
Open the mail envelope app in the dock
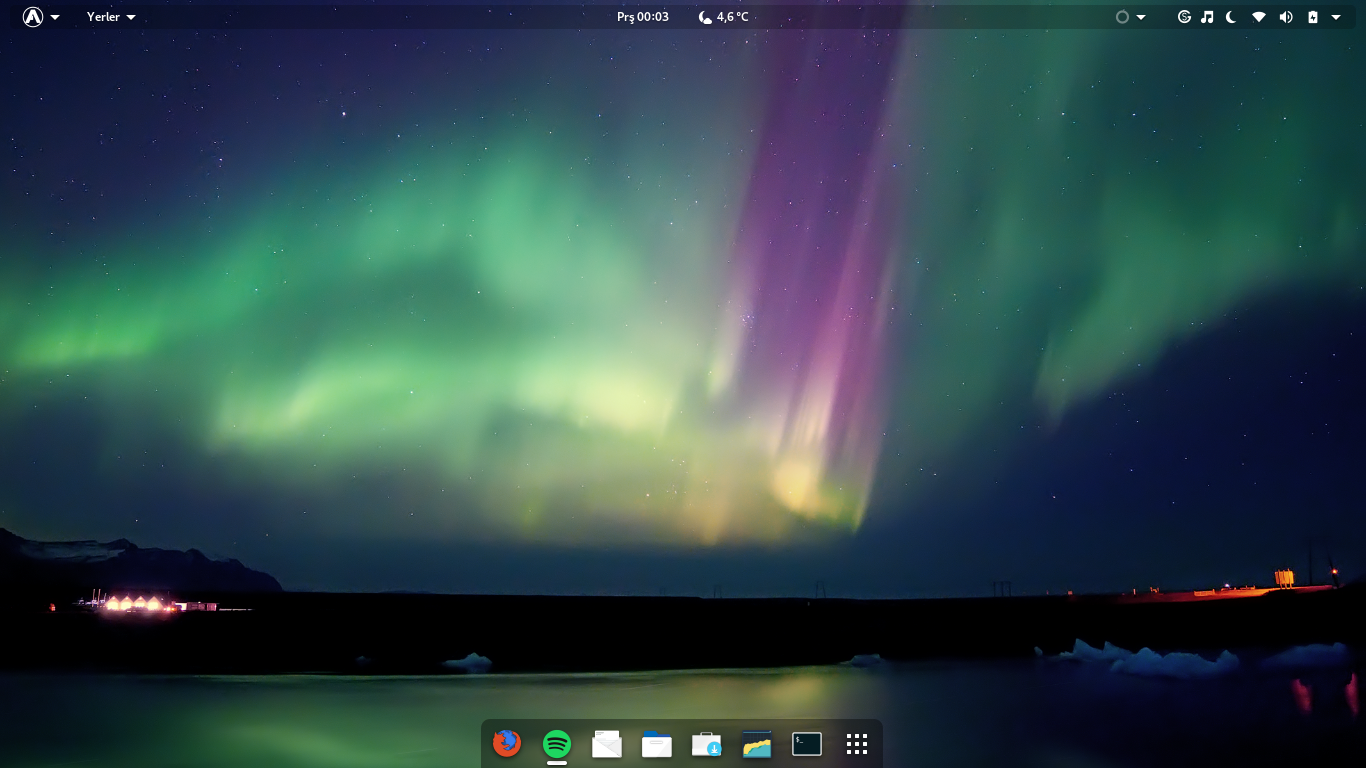pos(607,743)
